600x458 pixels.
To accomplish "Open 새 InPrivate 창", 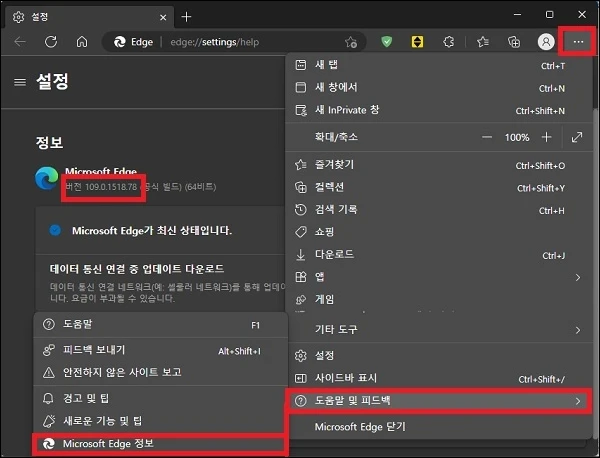I will click(439, 110).
